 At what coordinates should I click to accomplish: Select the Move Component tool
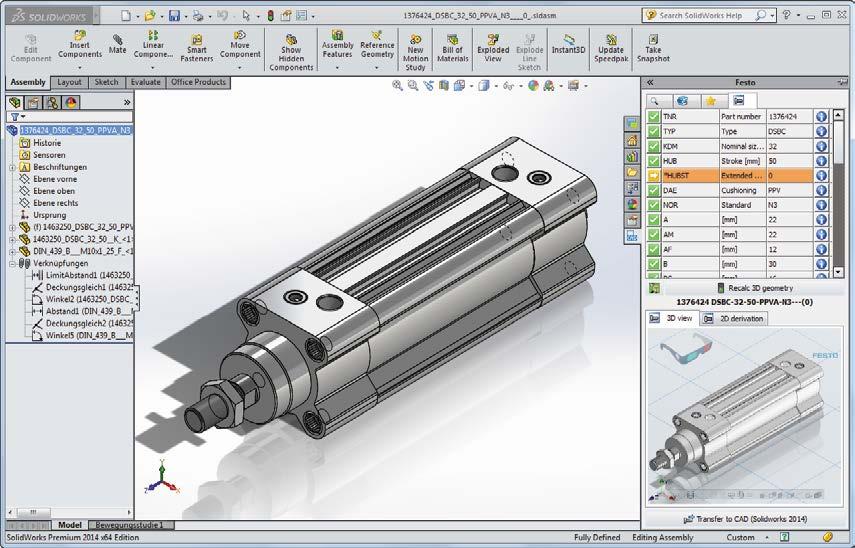[x=240, y=44]
